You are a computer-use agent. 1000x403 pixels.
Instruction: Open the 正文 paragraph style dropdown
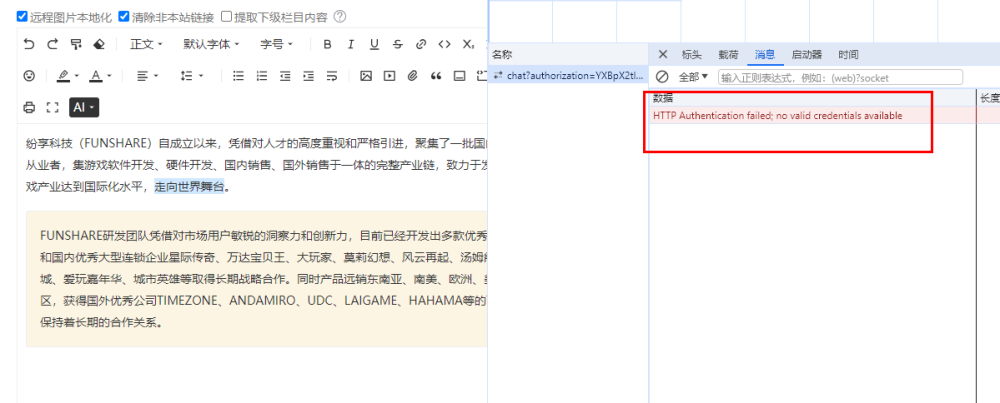click(x=147, y=44)
